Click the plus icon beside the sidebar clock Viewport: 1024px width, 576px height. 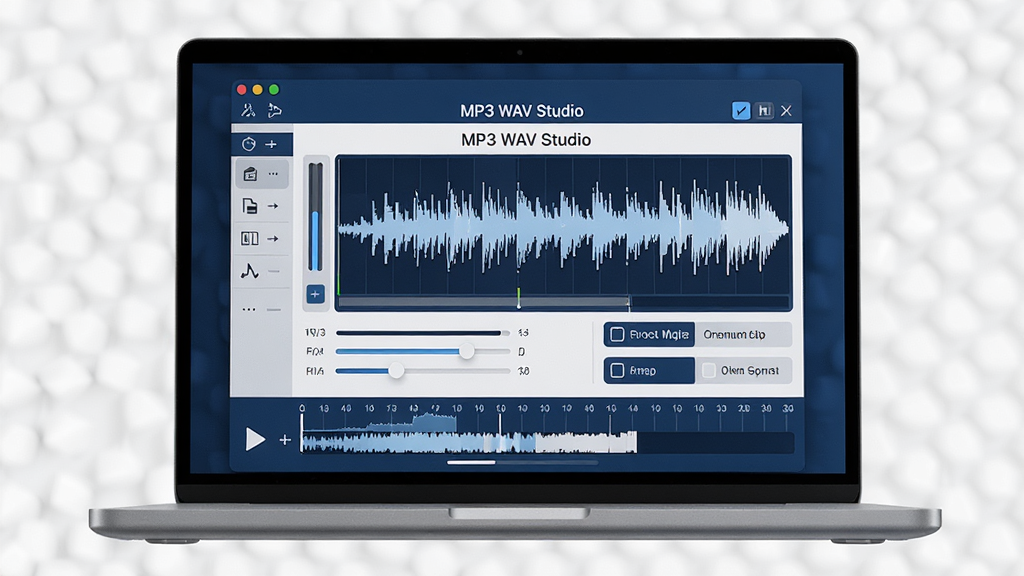(271, 144)
